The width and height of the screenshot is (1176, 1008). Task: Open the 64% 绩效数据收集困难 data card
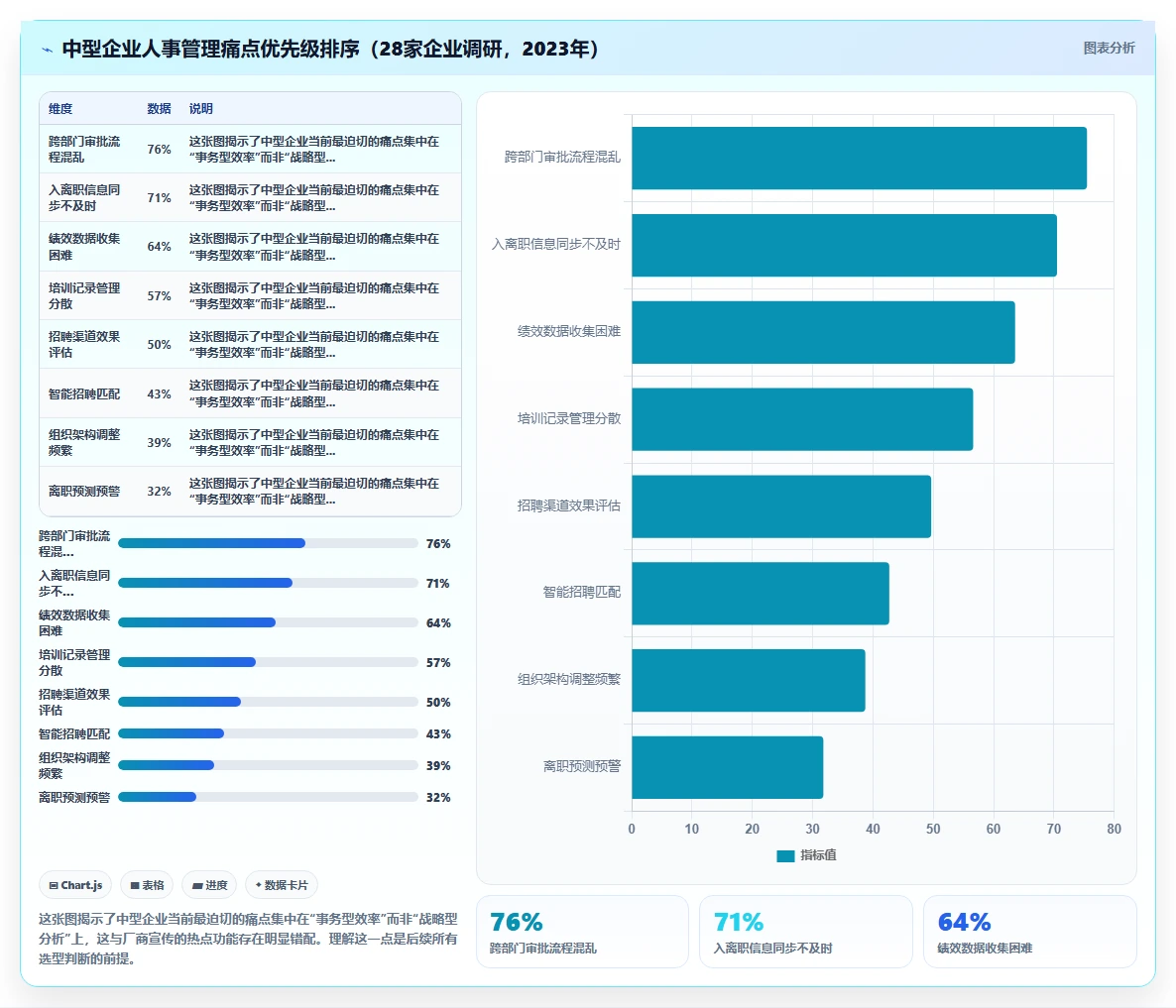click(x=1030, y=932)
